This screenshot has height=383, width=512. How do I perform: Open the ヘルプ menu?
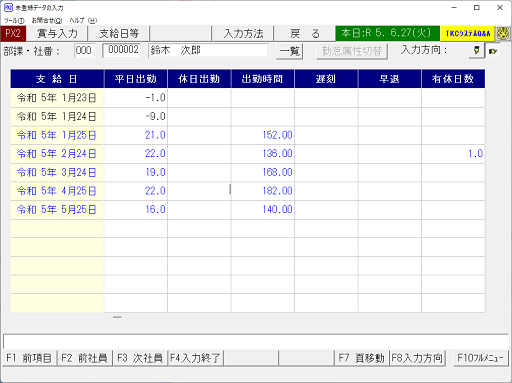pyautogui.click(x=83, y=20)
